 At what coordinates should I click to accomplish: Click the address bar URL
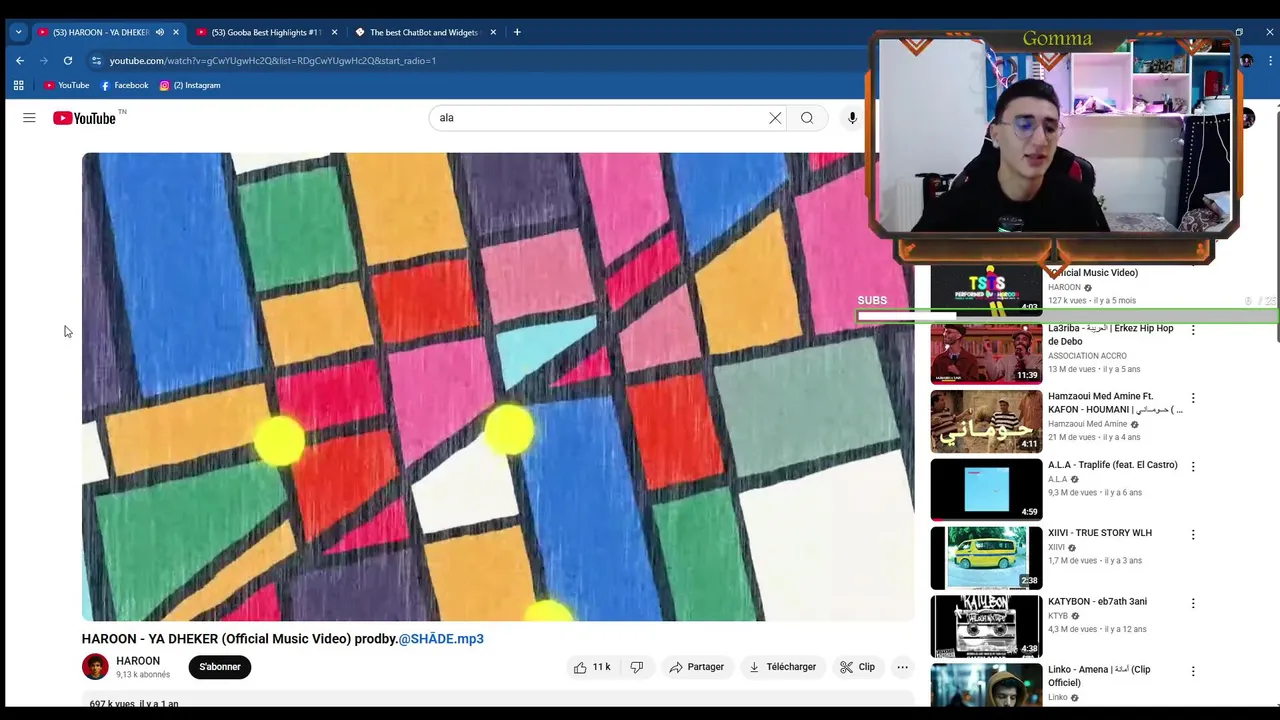pyautogui.click(x=273, y=60)
